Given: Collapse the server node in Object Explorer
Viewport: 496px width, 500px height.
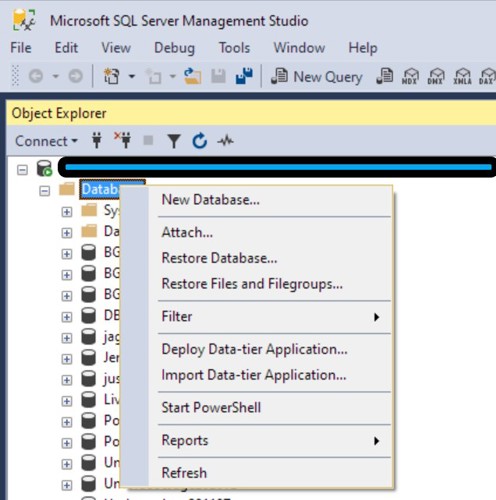Looking at the screenshot, I should pos(22,170).
